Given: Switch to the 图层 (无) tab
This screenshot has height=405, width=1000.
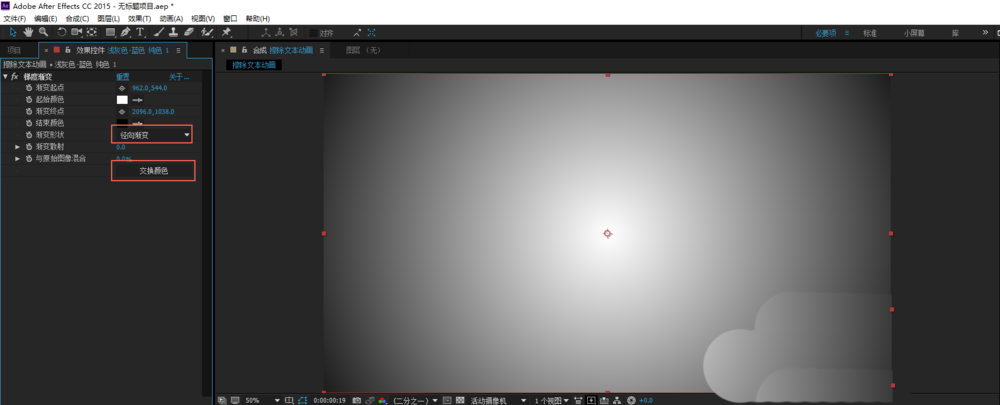Looking at the screenshot, I should pos(362,50).
